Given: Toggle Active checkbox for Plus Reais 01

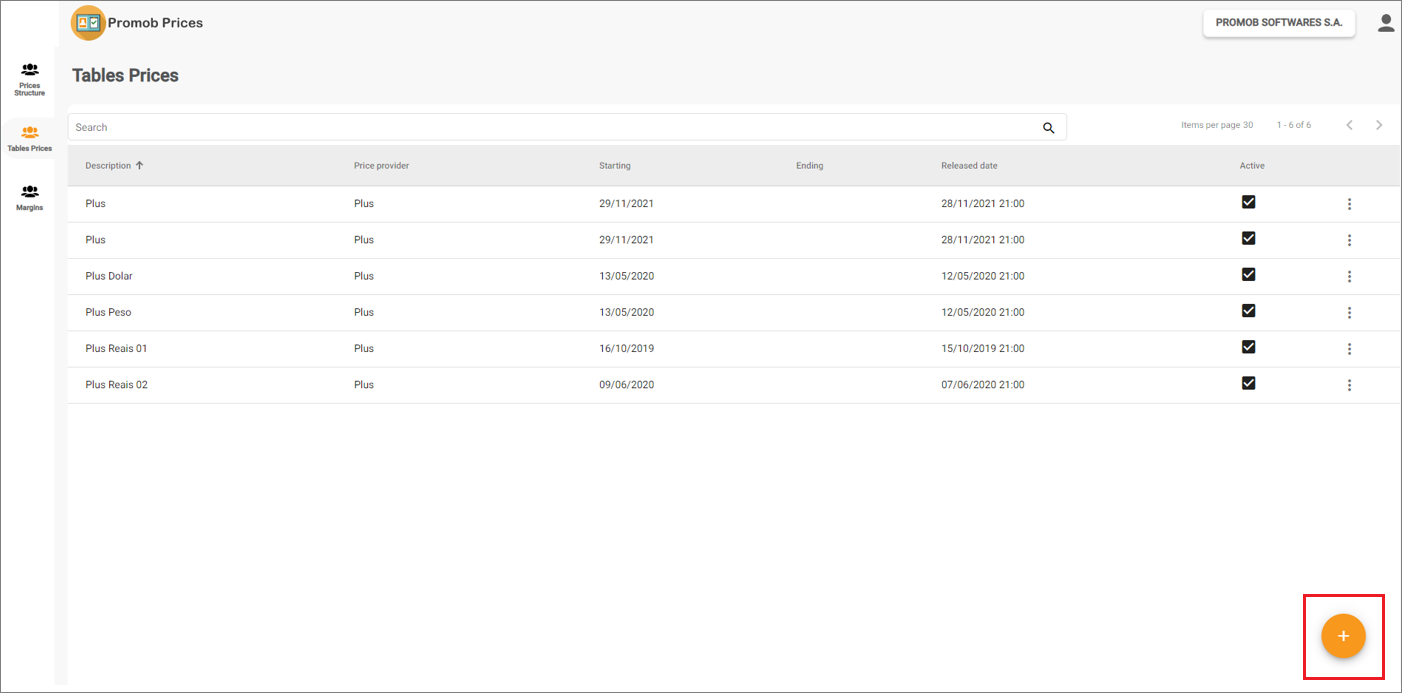Looking at the screenshot, I should point(1248,347).
